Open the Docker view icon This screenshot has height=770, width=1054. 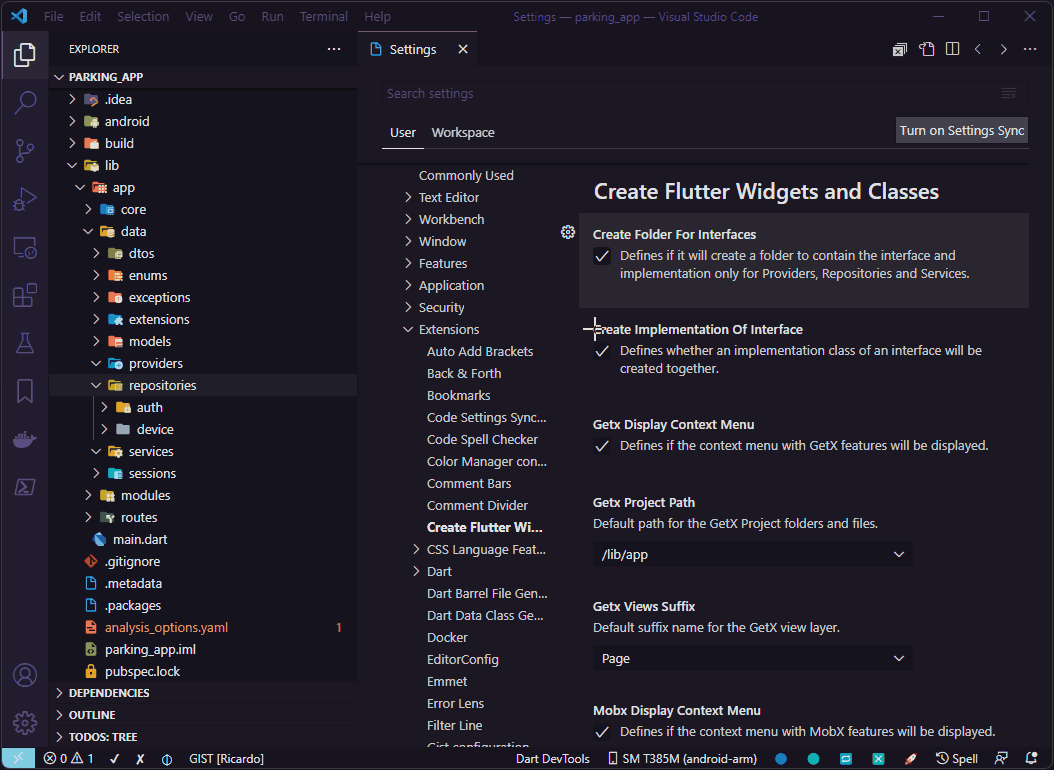[x=25, y=439]
